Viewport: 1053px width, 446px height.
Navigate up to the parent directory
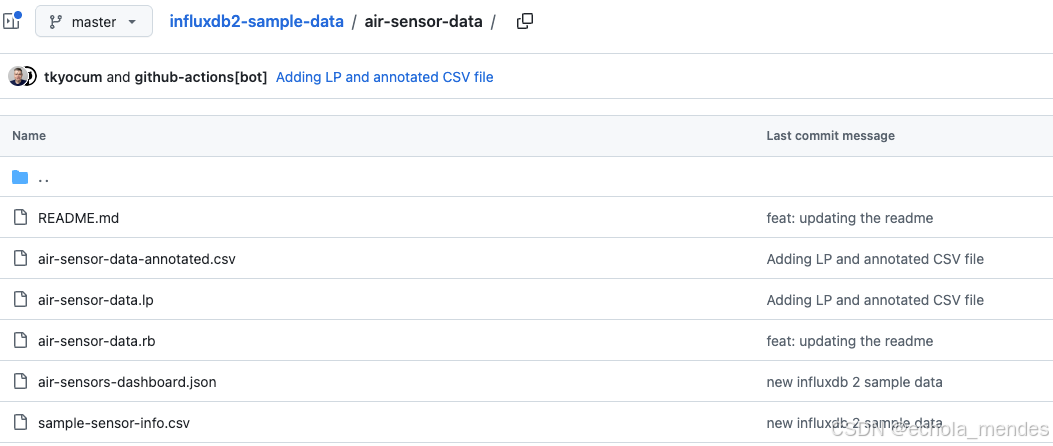(x=44, y=178)
